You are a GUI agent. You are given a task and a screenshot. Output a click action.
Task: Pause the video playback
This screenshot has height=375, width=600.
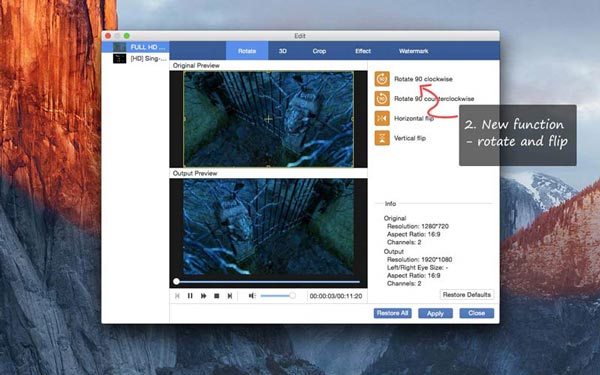pyautogui.click(x=190, y=296)
